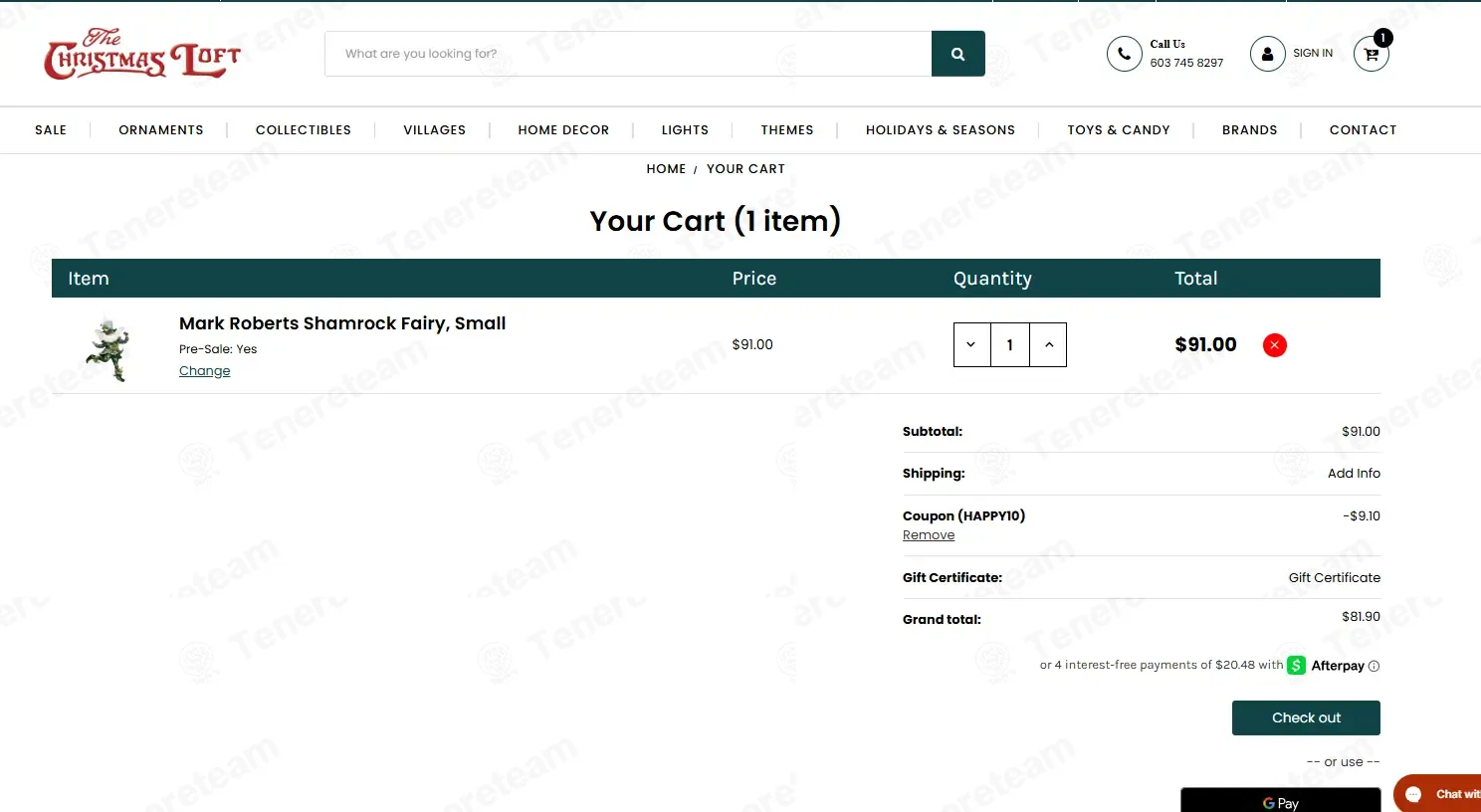Click the item total $91.00
Image resolution: width=1481 pixels, height=812 pixels.
1205,345
